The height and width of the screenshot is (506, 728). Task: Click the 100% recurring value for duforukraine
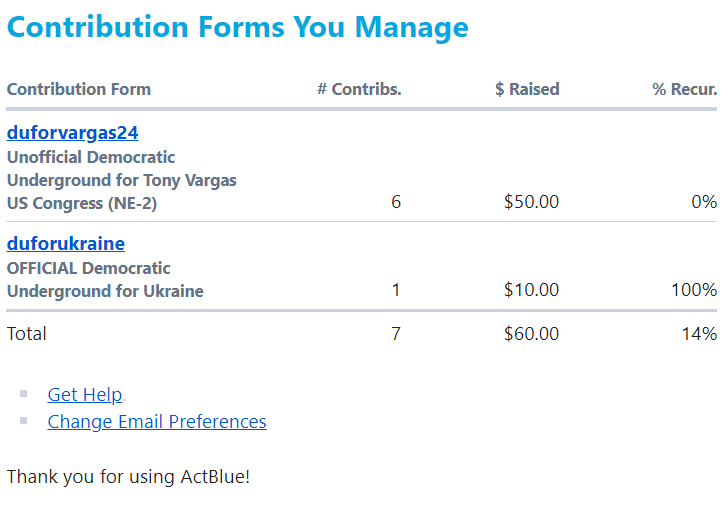[694, 290]
